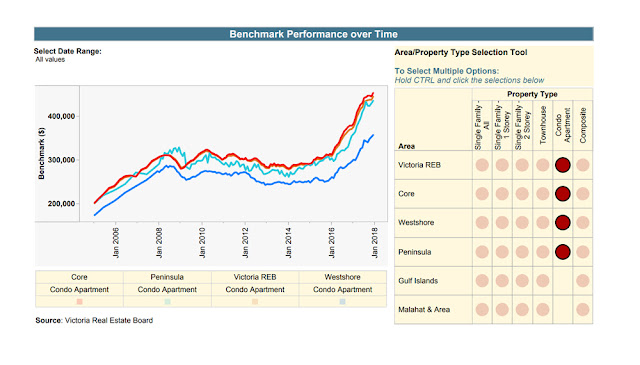This screenshot has width=640, height=365.
Task: Click 'Malahat & Area' row label
Action: [424, 309]
